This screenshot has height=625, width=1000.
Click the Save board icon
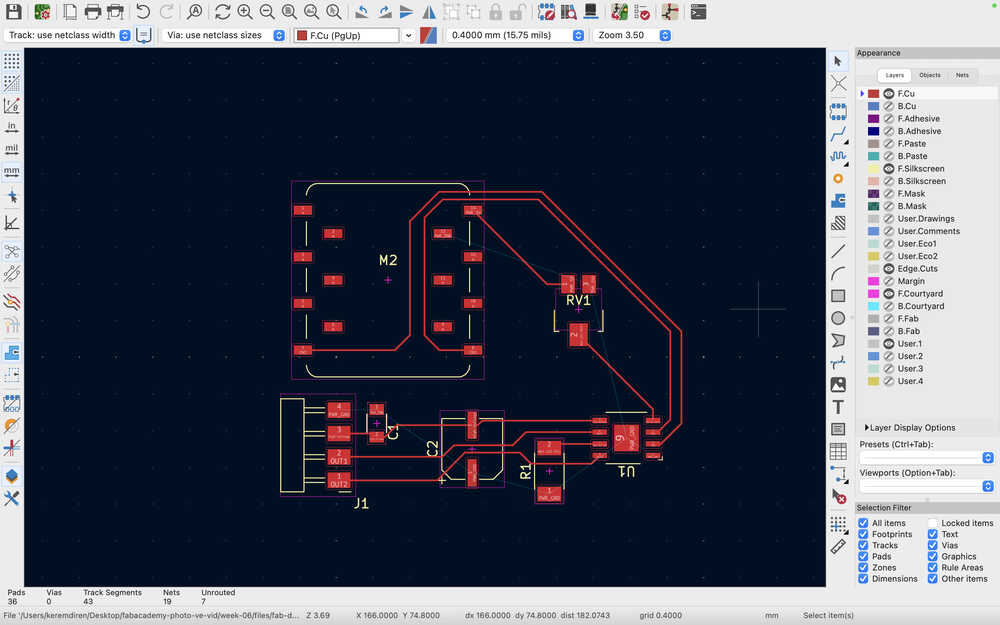15,12
